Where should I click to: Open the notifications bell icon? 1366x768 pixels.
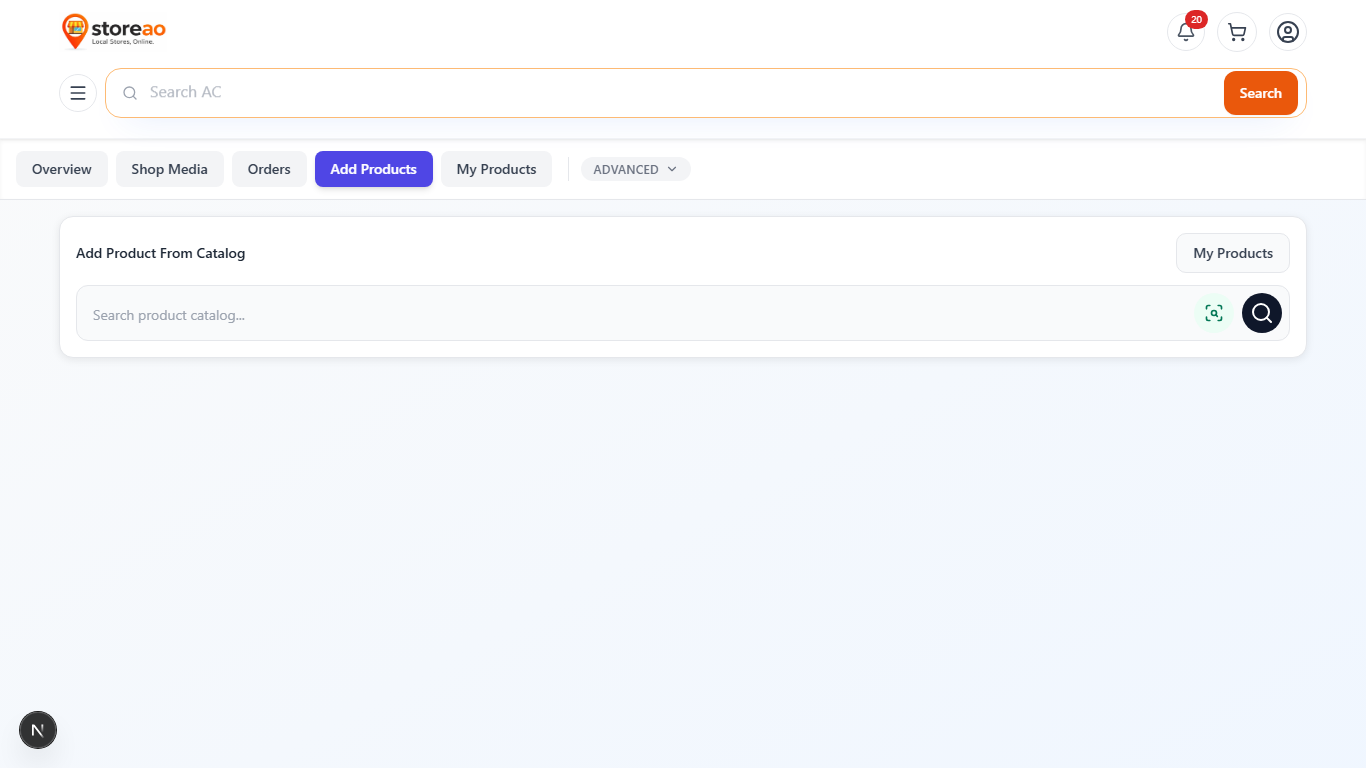(x=1186, y=32)
